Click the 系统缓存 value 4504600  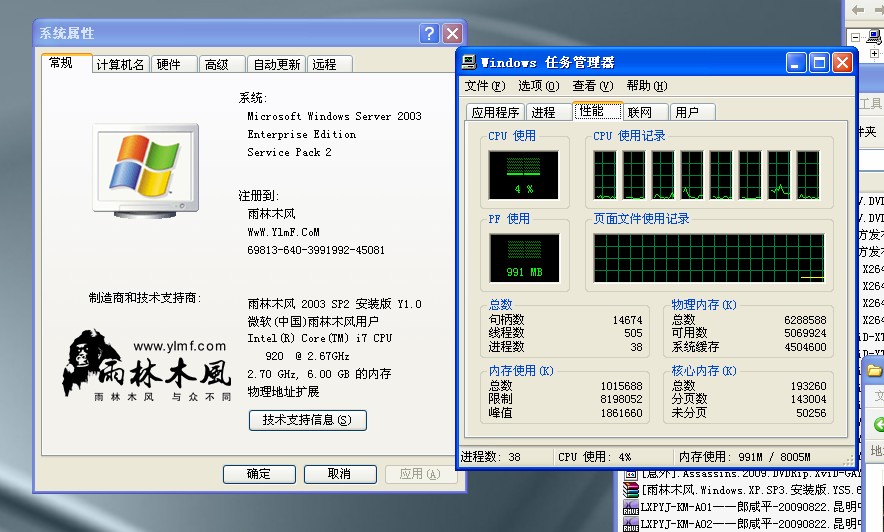coord(805,347)
